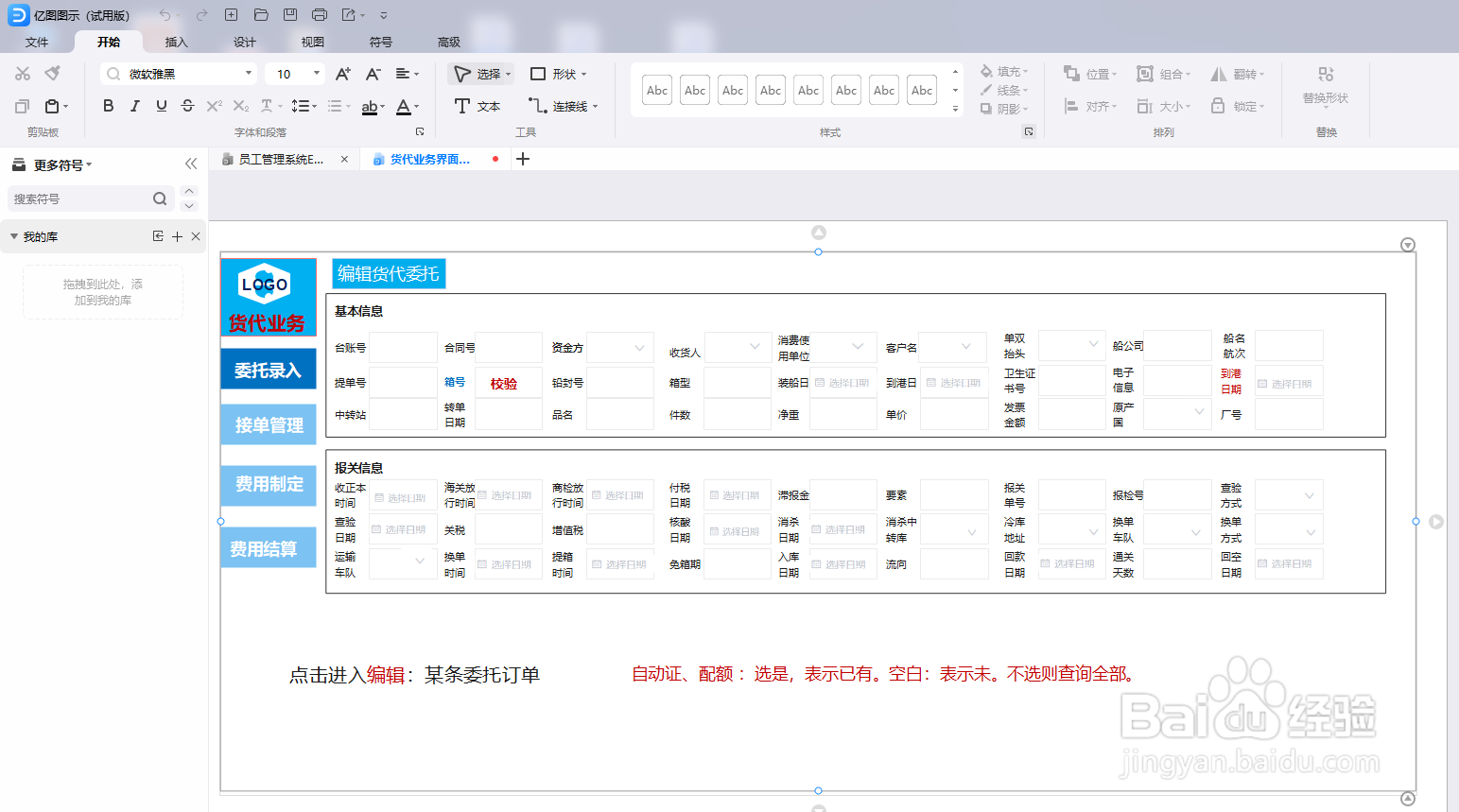The height and width of the screenshot is (812, 1459).
Task: Click the Undo arrow in title bar
Action: click(165, 15)
